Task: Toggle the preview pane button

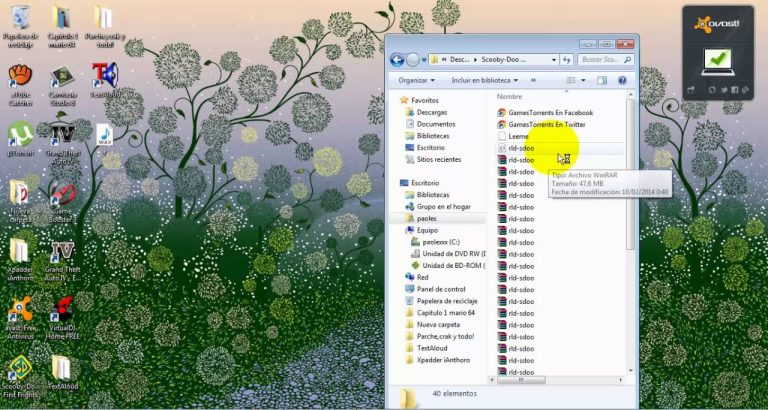Action: click(601, 80)
